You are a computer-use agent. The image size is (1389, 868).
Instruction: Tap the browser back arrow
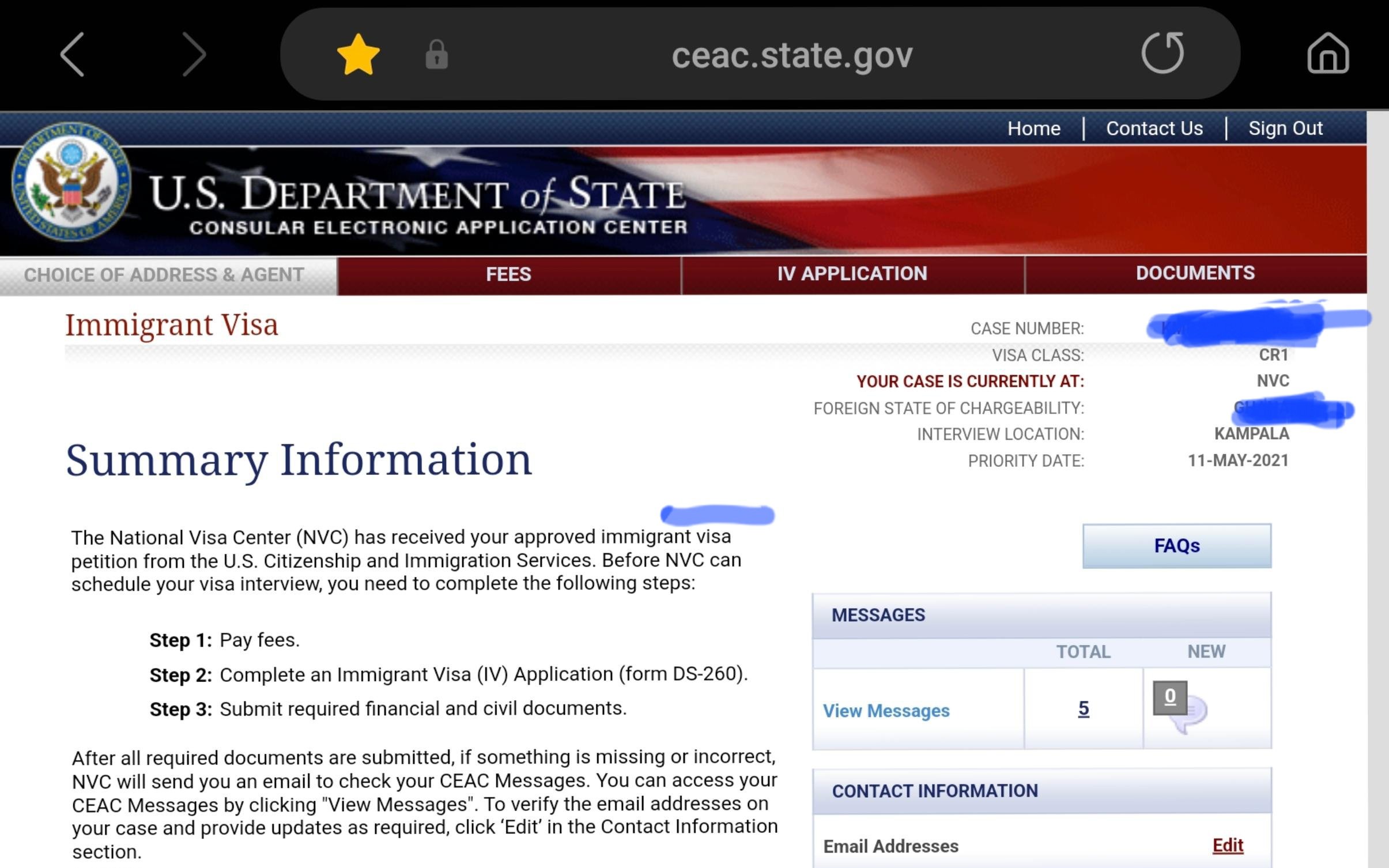(x=73, y=55)
